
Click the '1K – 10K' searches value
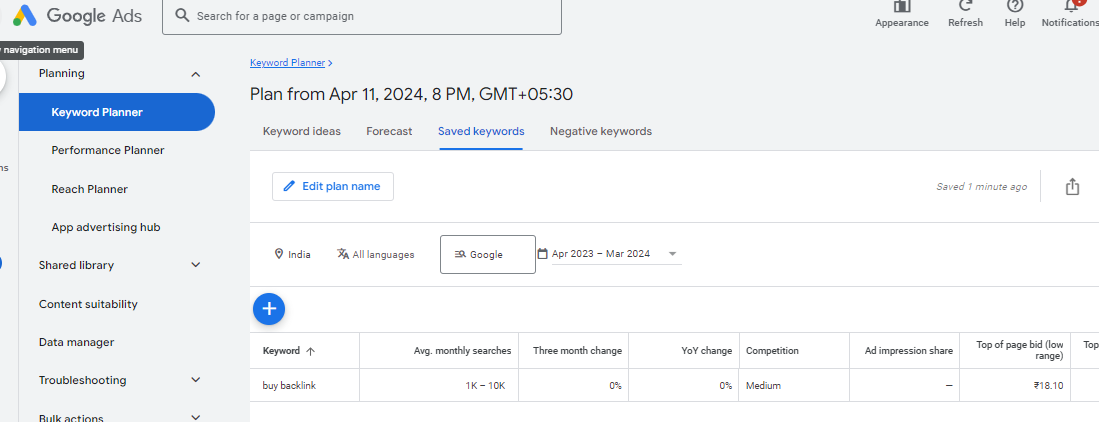point(485,386)
